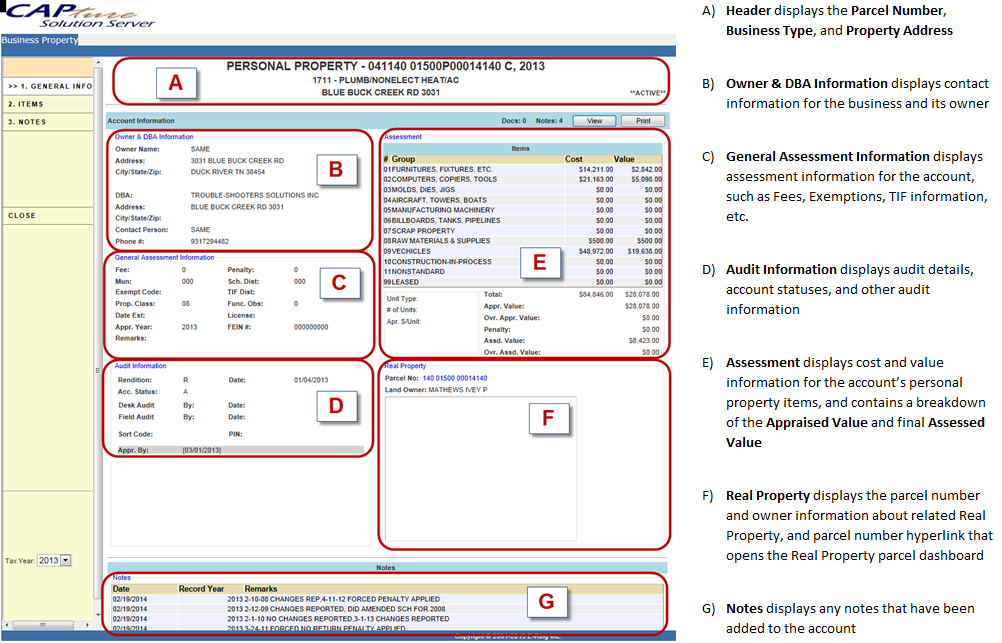Click the Print button

coord(643,121)
